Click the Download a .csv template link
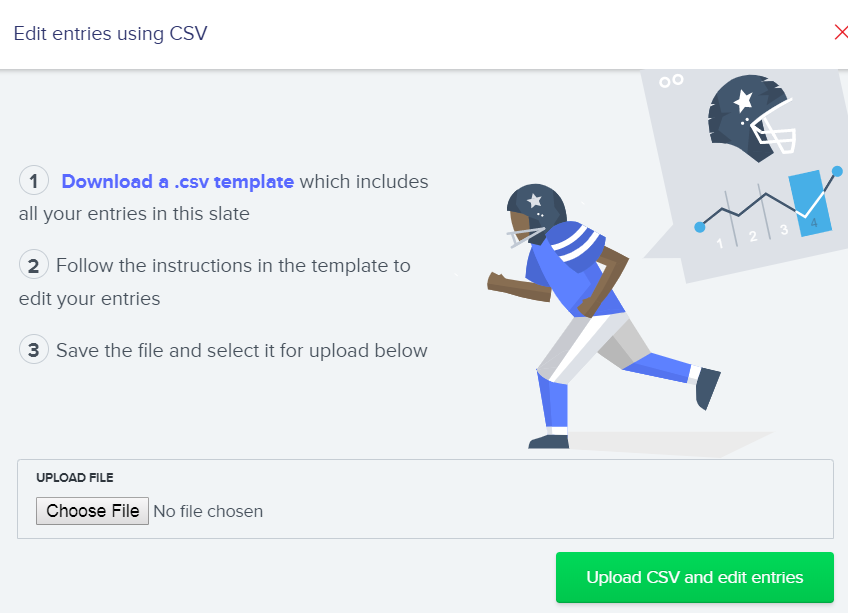The height and width of the screenshot is (613, 848). (177, 182)
